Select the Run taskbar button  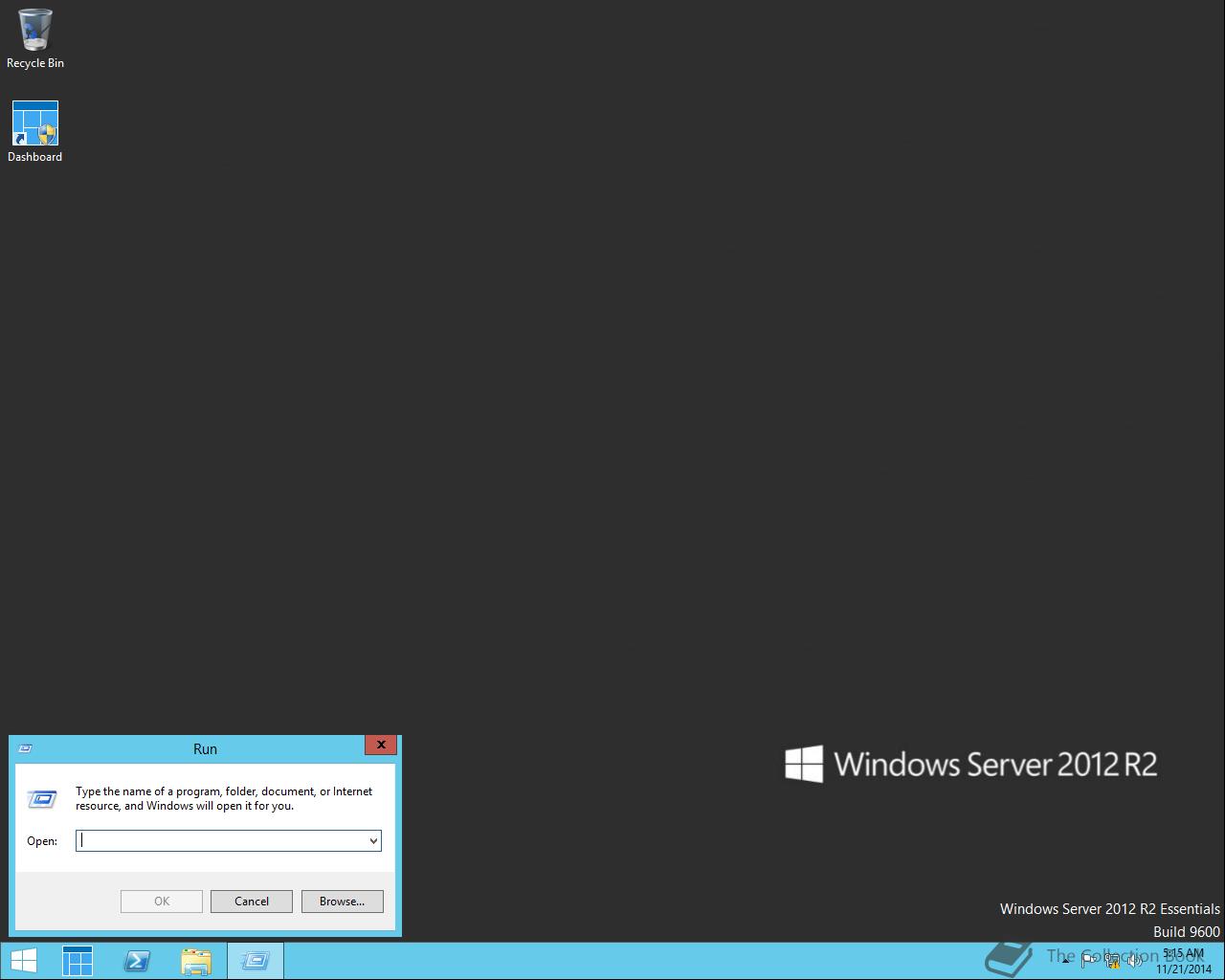256,961
